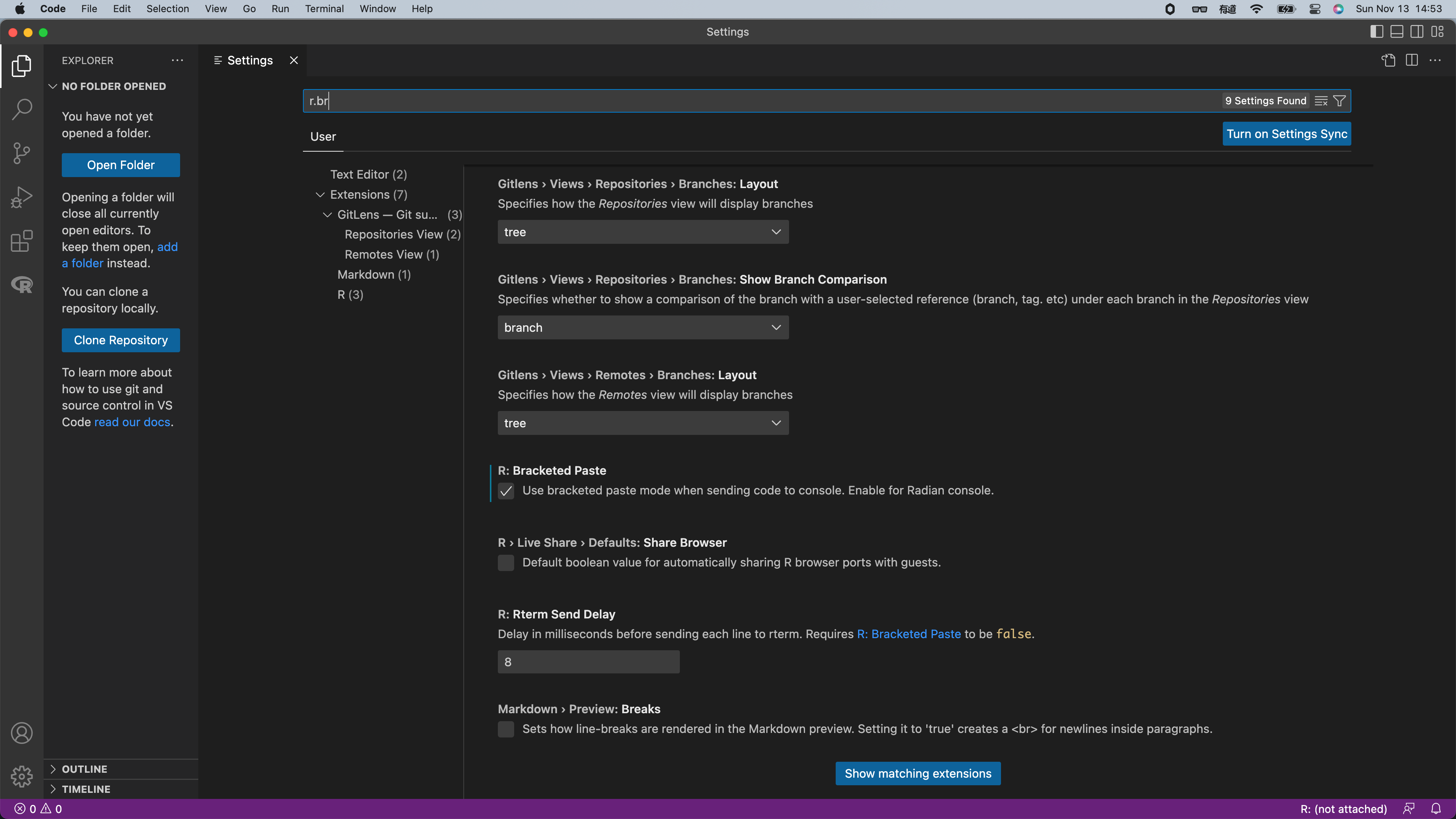Enable the Markdown Preview Breaks checkbox
Viewport: 1456px width, 819px height.
506,730
